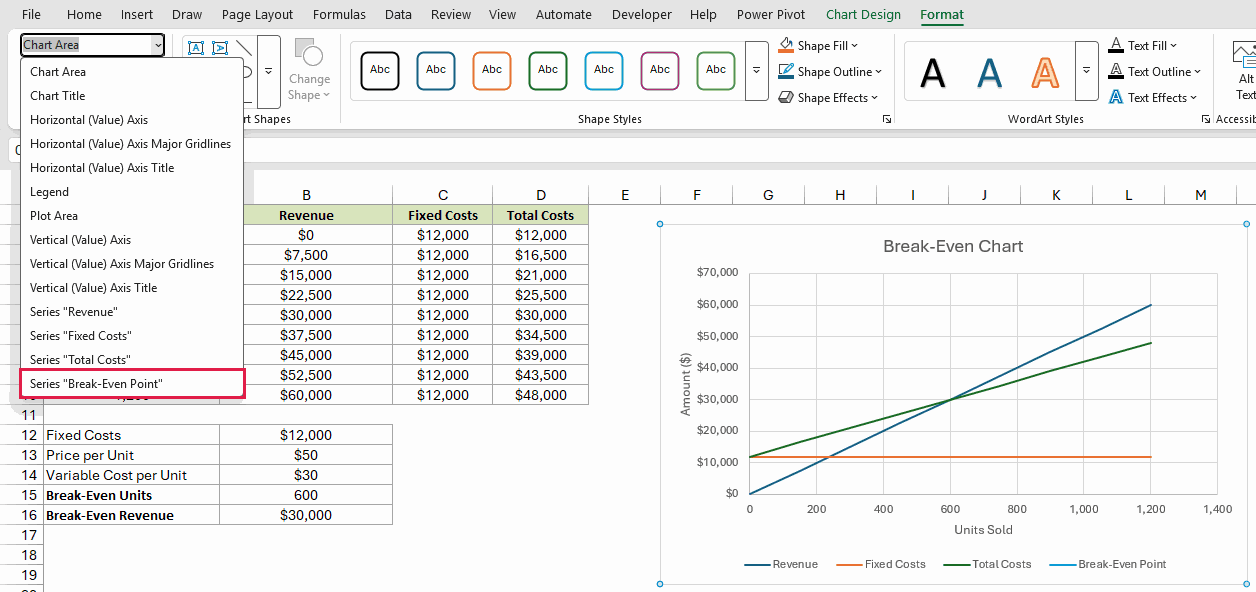Click the Text Fill icon
This screenshot has width=1256, height=592.
1116,45
